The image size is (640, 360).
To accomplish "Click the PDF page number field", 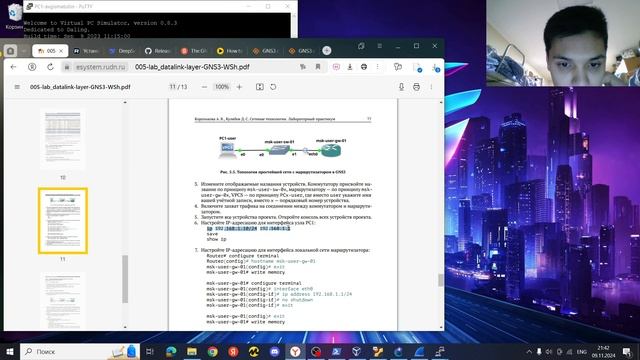I will (x=172, y=87).
